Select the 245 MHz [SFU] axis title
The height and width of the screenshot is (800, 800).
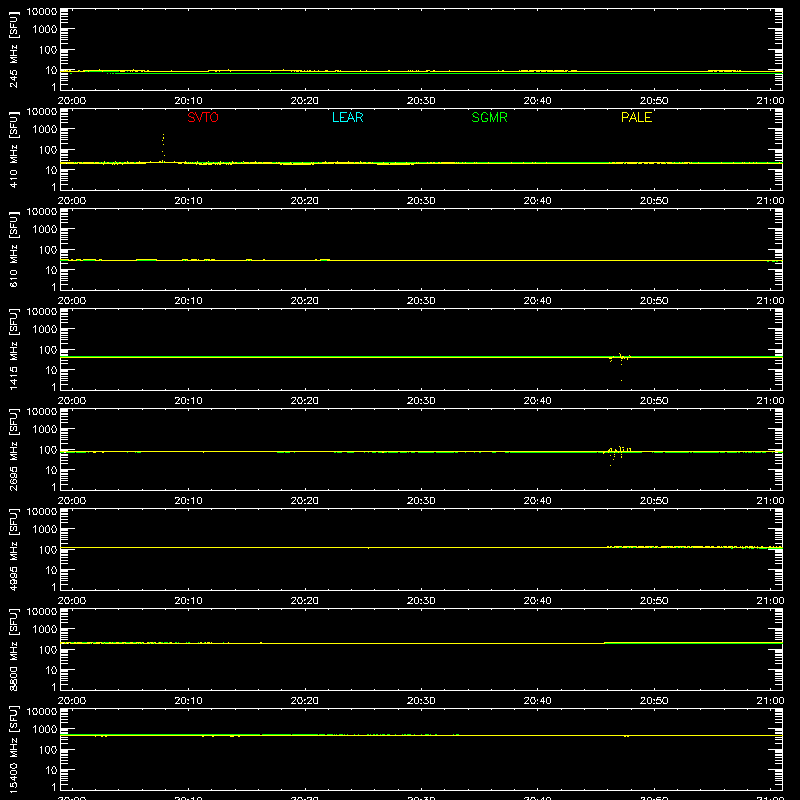[13, 49]
